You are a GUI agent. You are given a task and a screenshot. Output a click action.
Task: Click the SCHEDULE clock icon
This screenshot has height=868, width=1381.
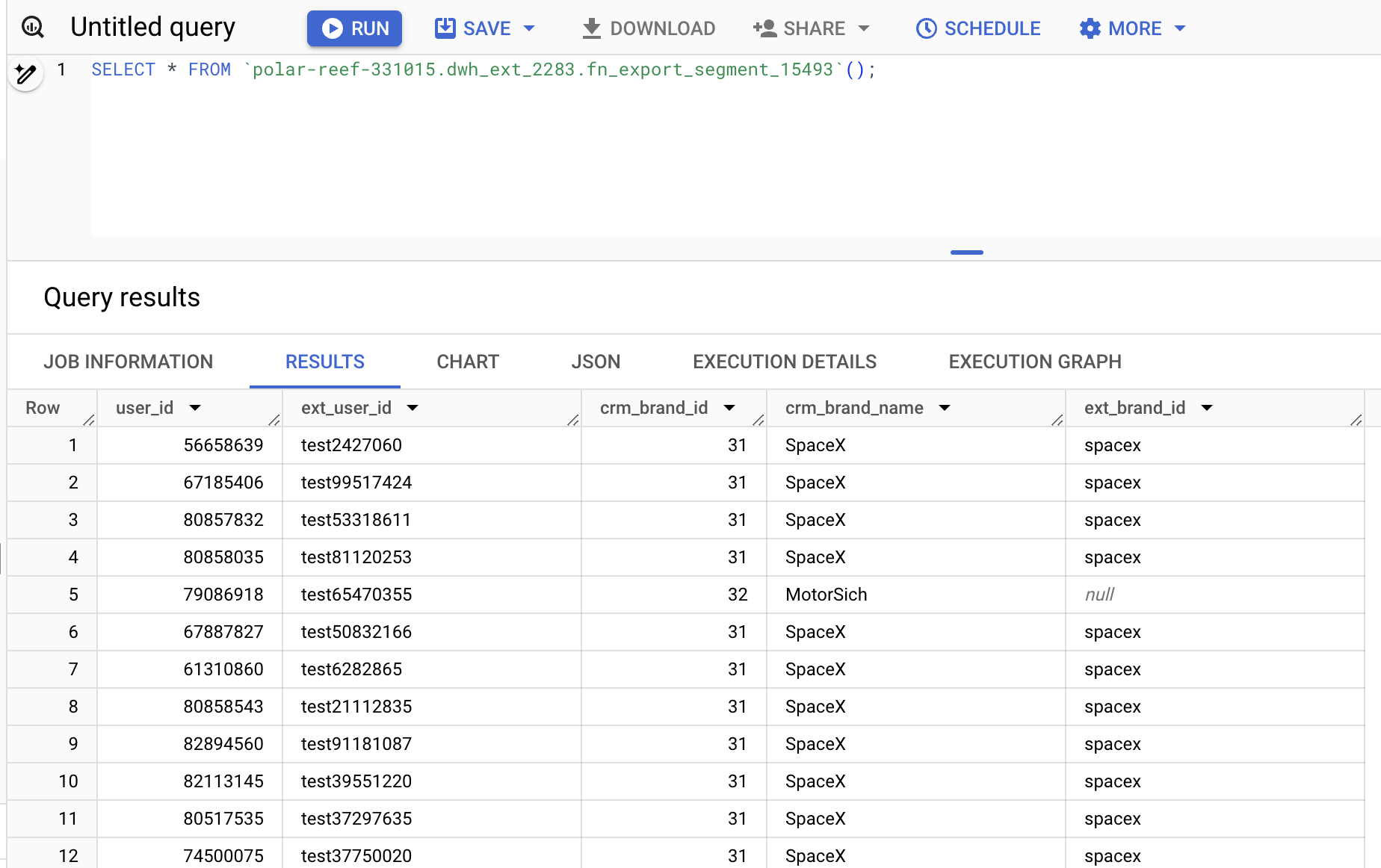[x=926, y=28]
